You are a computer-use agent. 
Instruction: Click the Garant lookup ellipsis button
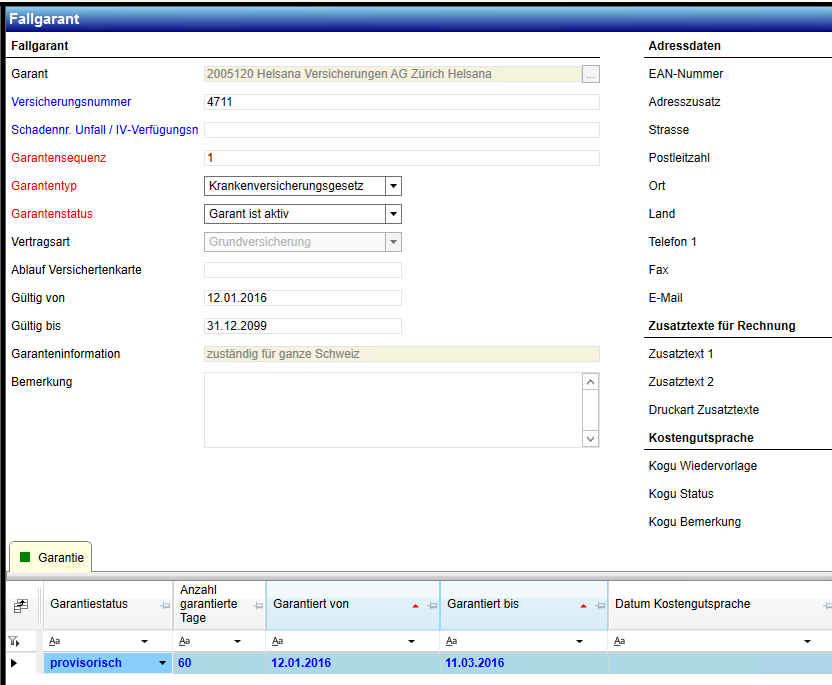(x=590, y=74)
